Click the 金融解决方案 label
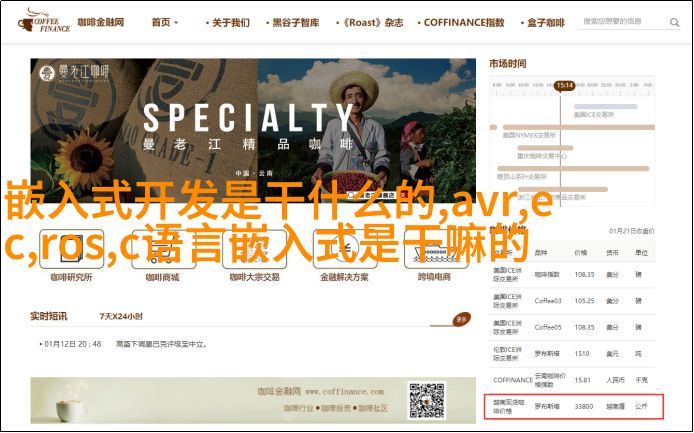This screenshot has width=694, height=433. point(344,277)
